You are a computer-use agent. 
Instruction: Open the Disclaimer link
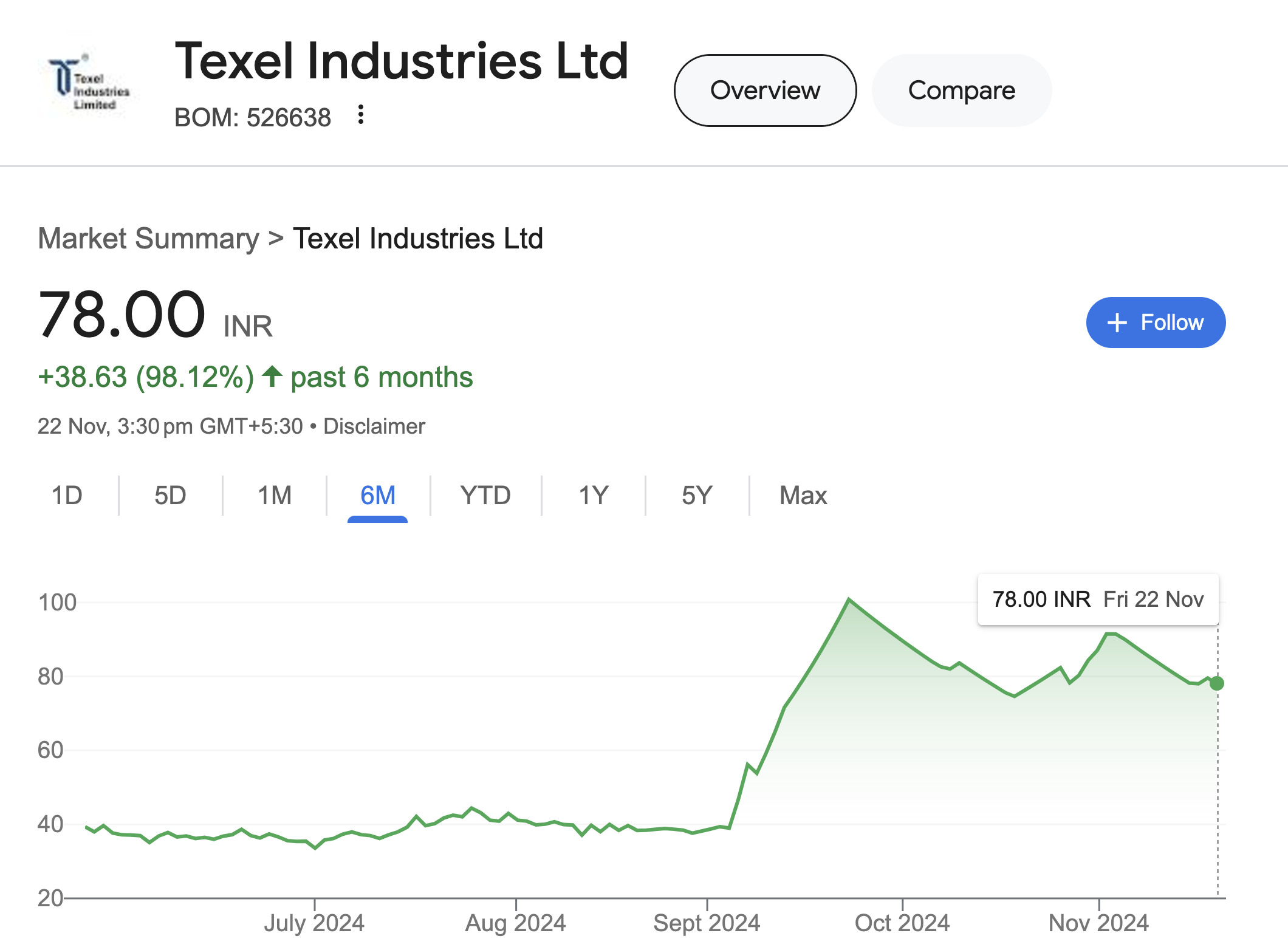point(374,426)
